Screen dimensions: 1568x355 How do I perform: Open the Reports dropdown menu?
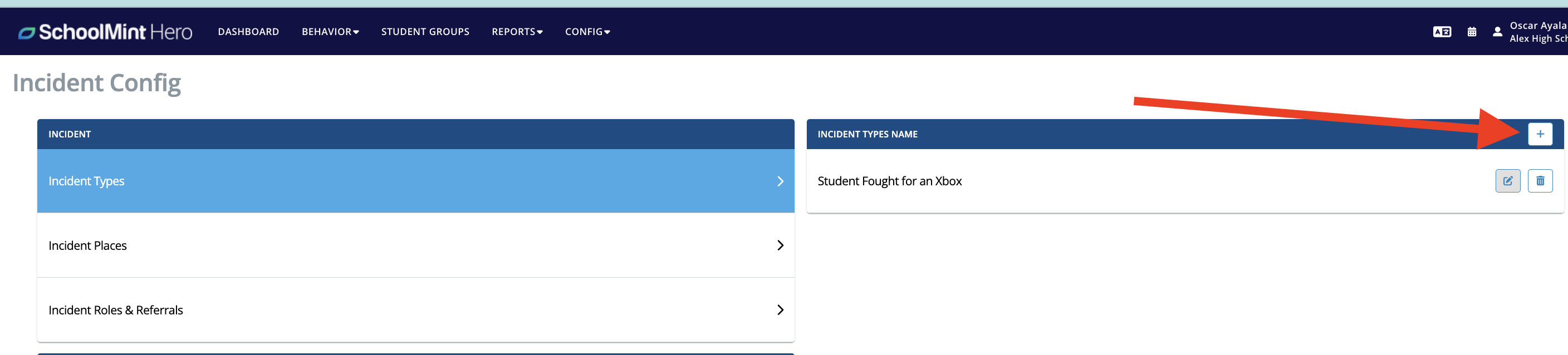(517, 32)
